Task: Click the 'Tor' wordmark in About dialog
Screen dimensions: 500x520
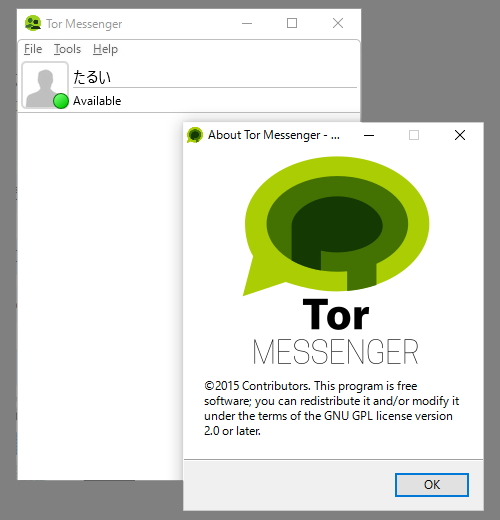Action: (x=336, y=315)
